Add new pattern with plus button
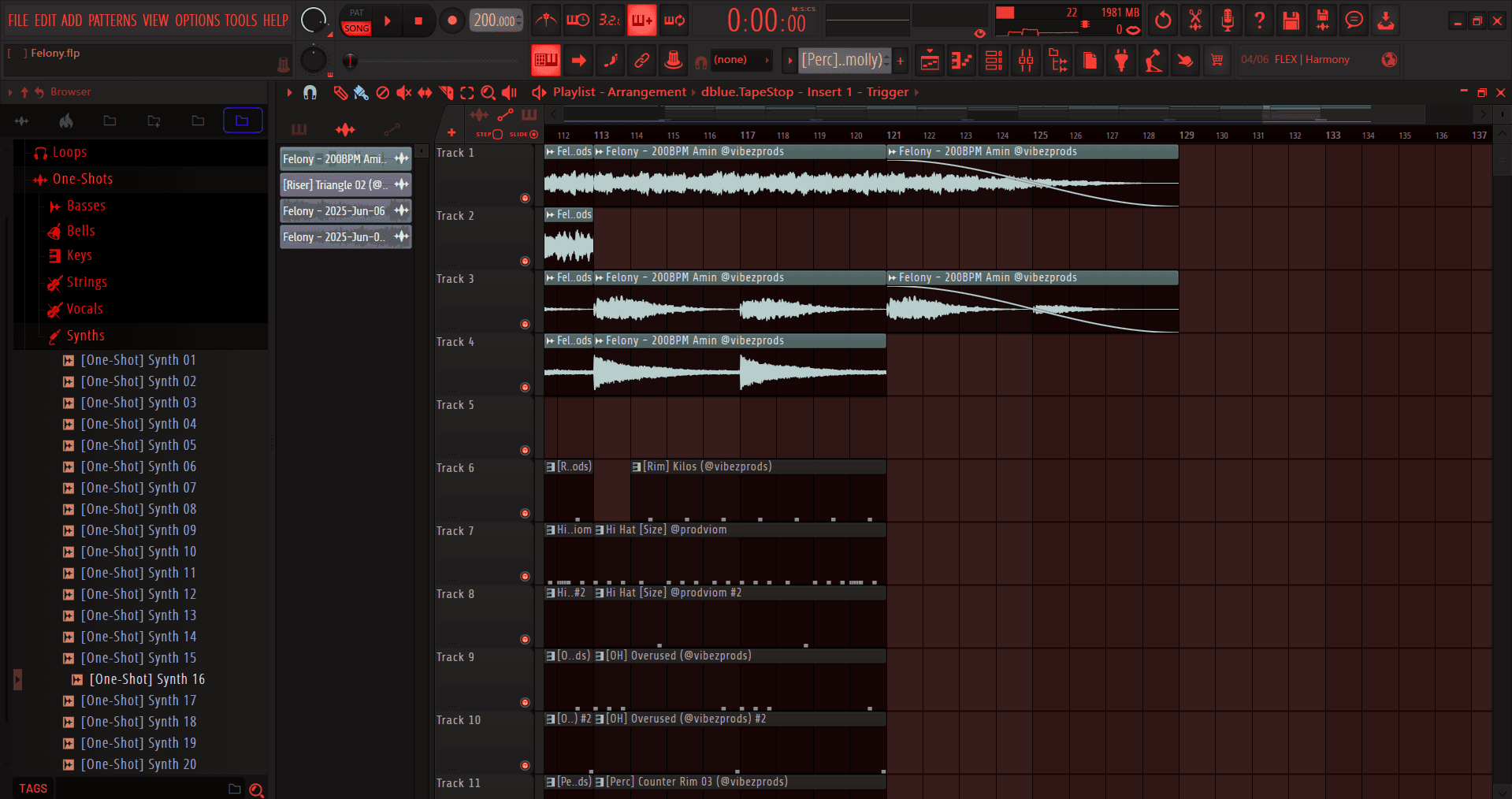1512x799 pixels. (901, 60)
